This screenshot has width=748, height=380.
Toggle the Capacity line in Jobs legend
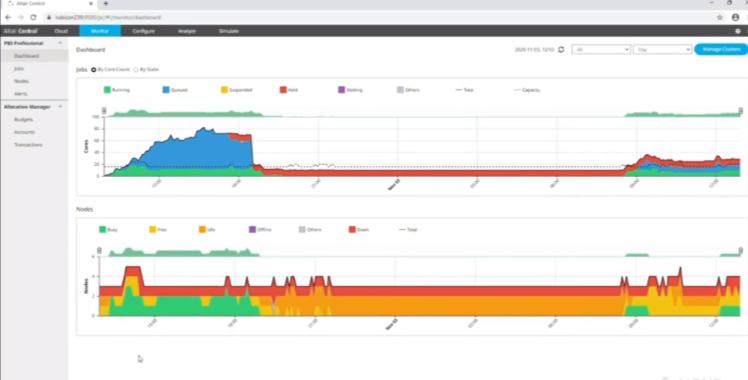click(527, 90)
